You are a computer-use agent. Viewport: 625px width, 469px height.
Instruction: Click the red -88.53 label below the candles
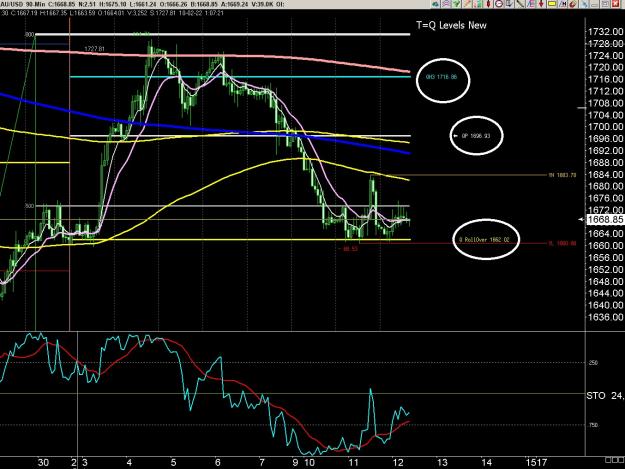point(350,249)
